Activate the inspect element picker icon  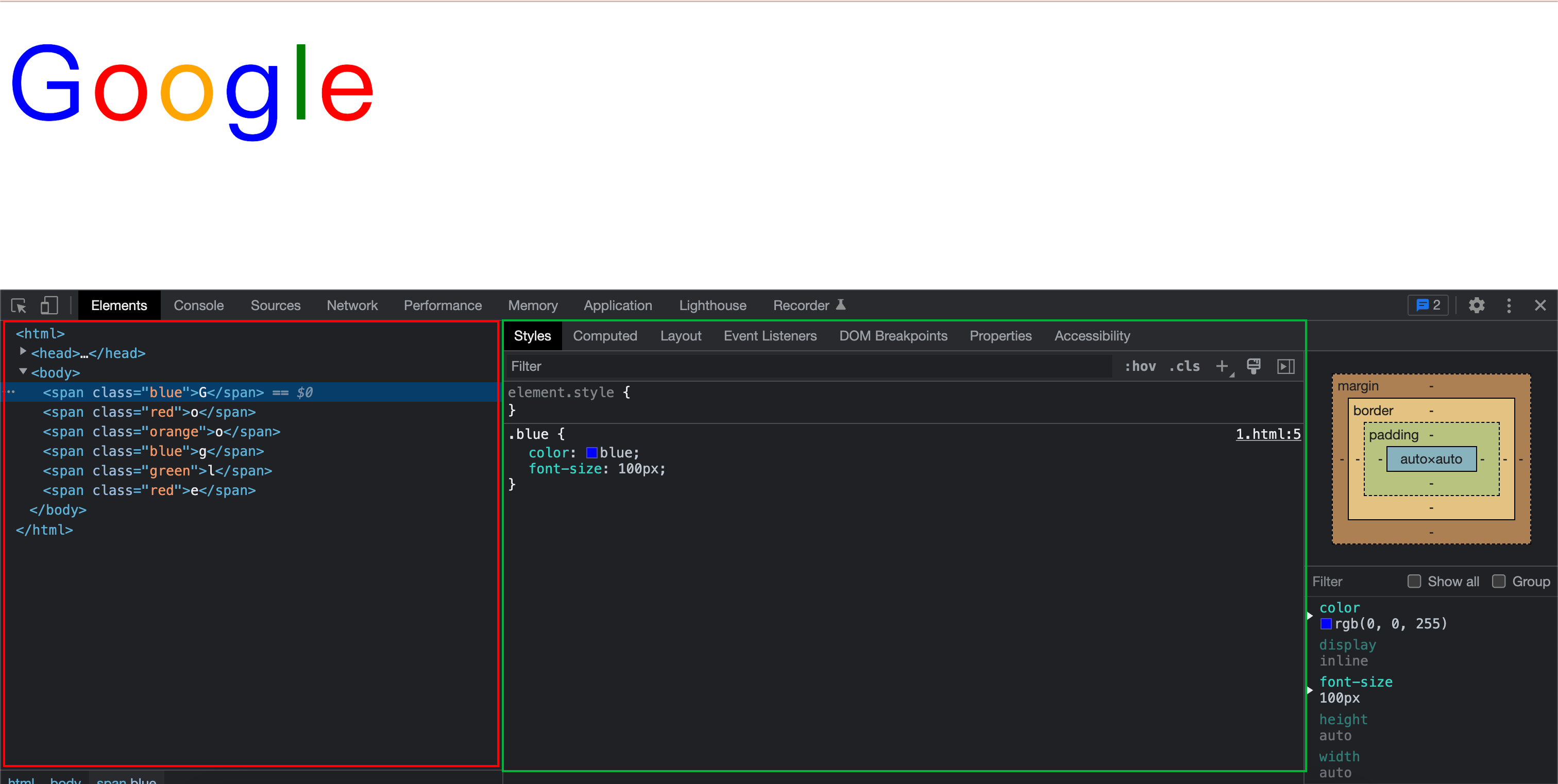[19, 306]
